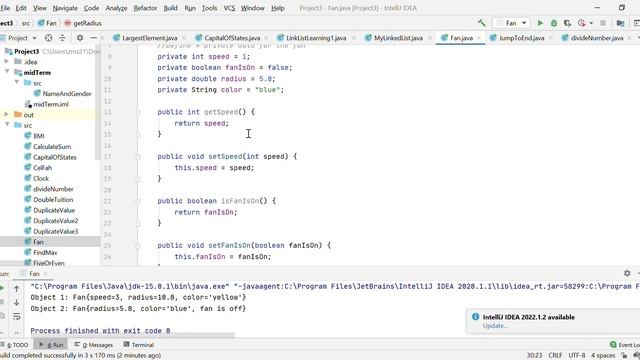The width and height of the screenshot is (640, 360).
Task: Open the VCS menu
Action: (229, 8)
